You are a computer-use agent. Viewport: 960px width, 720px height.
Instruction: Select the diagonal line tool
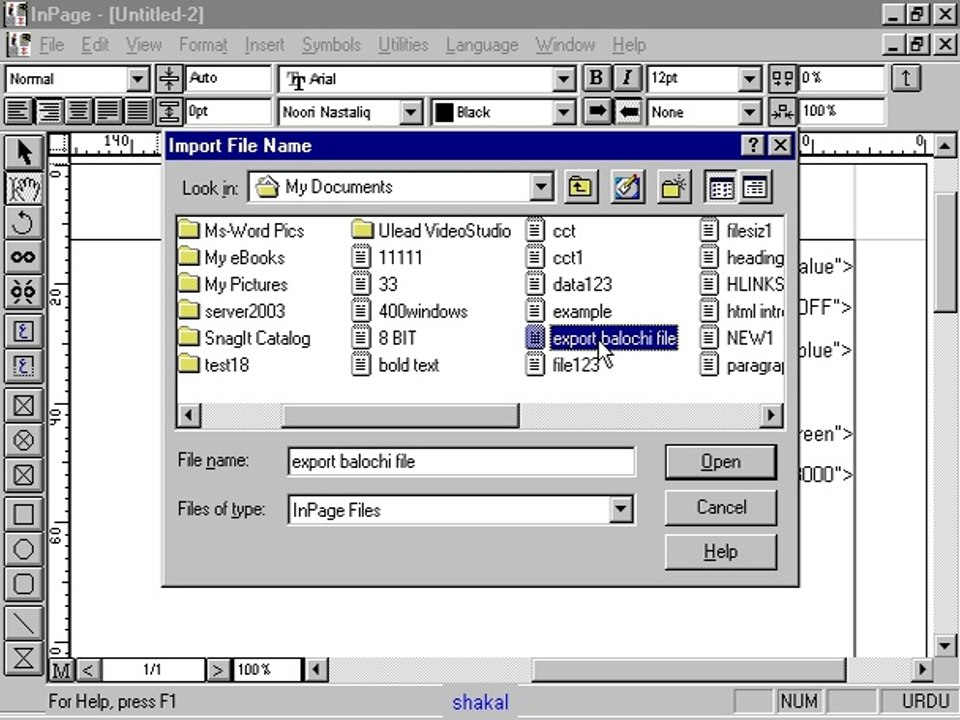coord(23,623)
